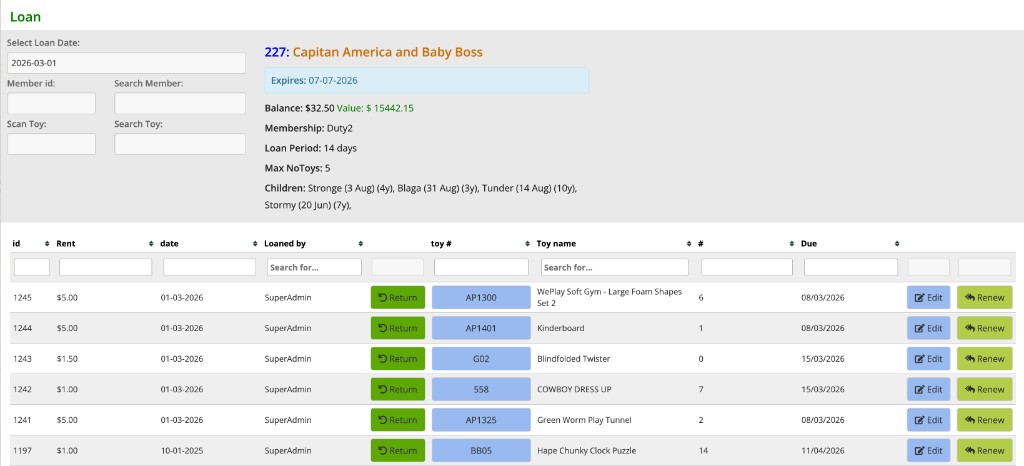
Task: Open toy AP1401 button
Action: pos(481,328)
